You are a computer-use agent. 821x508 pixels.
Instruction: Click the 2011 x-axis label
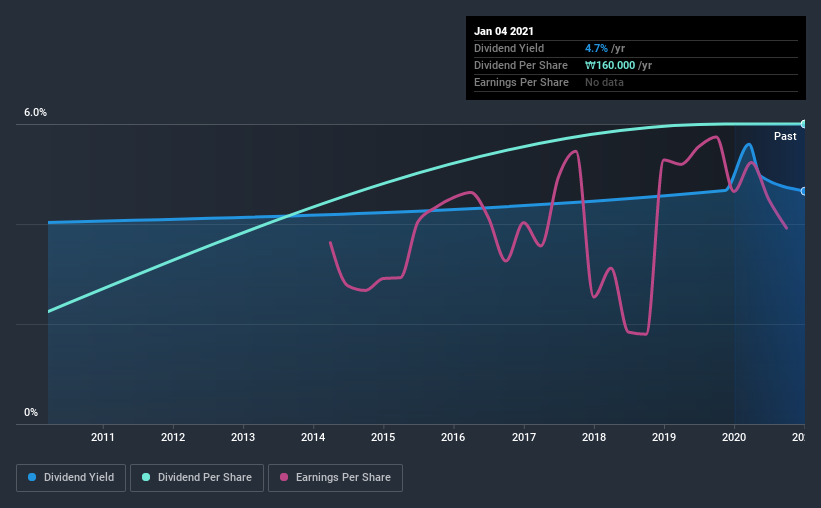103,437
